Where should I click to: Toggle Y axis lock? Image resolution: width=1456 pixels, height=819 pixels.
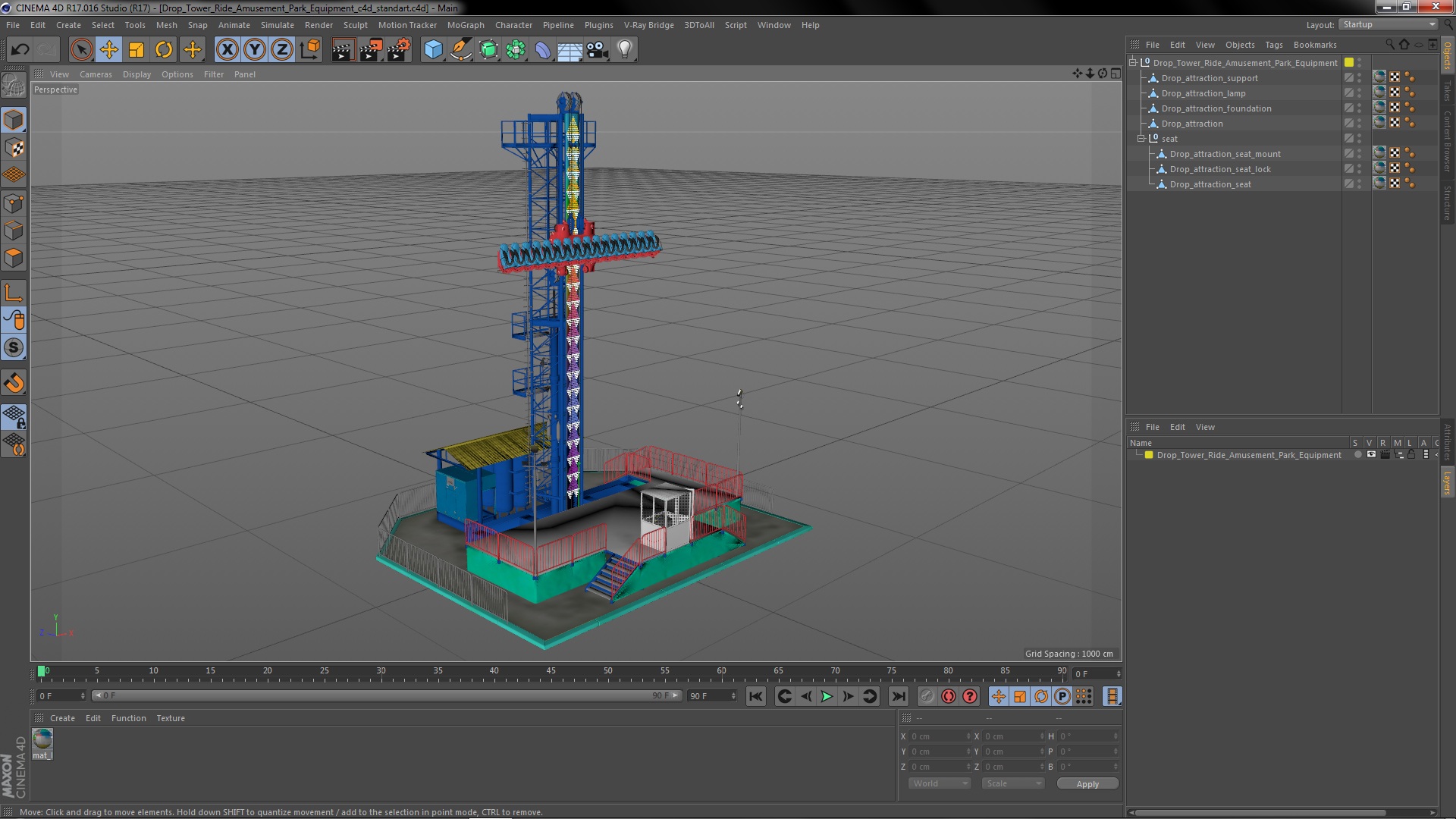click(x=255, y=50)
